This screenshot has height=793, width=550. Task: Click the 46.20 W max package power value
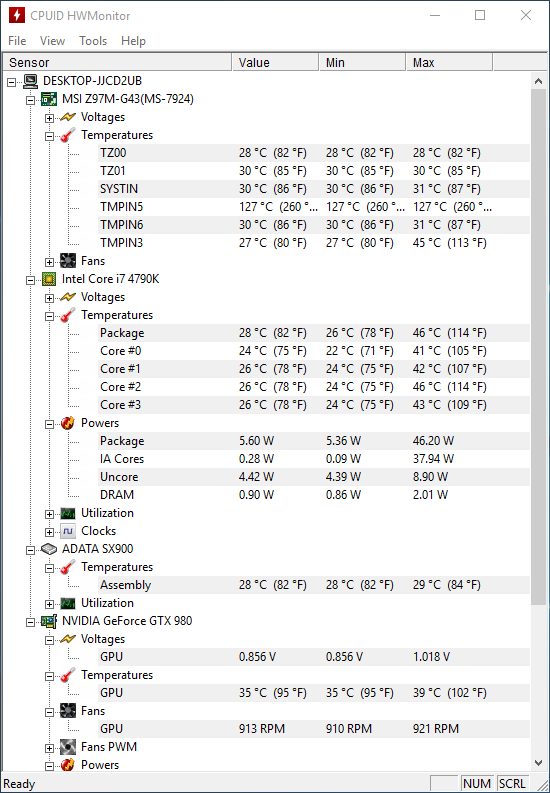point(433,441)
